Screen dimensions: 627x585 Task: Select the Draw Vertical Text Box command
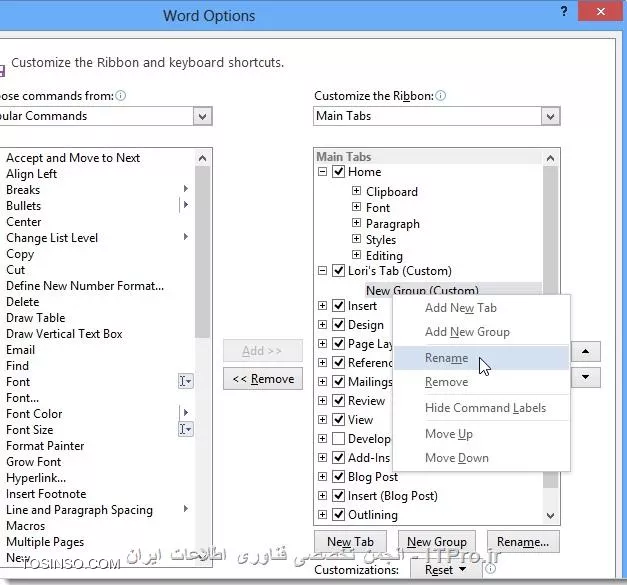pos(64,333)
